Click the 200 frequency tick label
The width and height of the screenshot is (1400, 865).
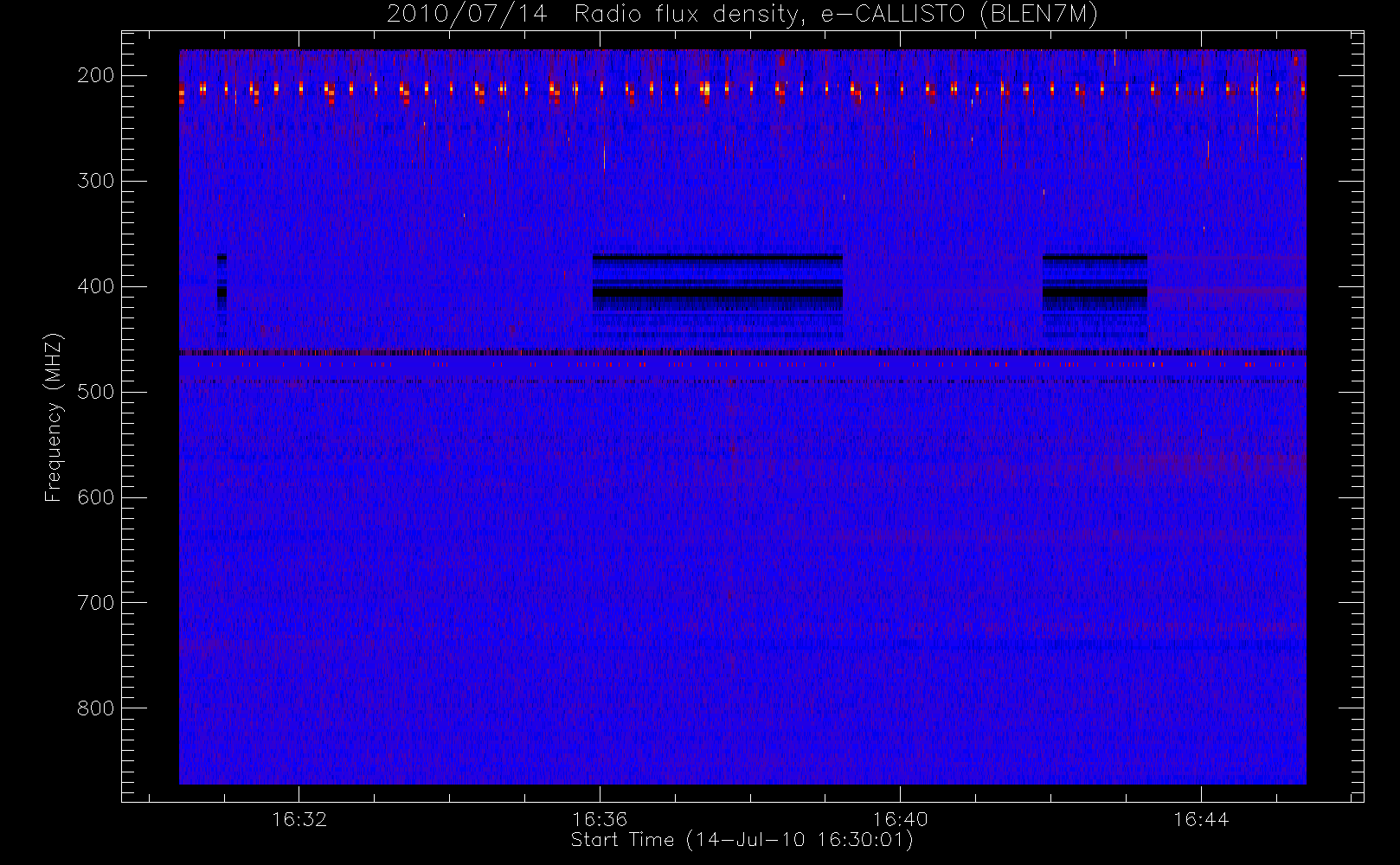[96, 75]
